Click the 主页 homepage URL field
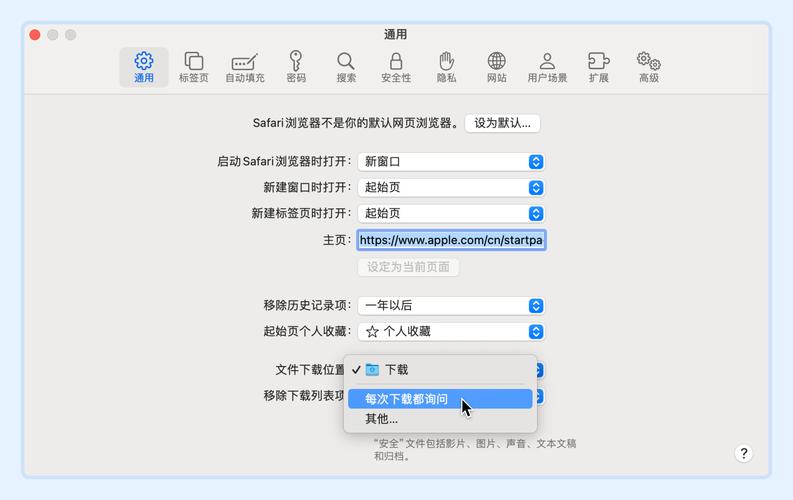Screen dimensions: 793x500 click(x=451, y=240)
